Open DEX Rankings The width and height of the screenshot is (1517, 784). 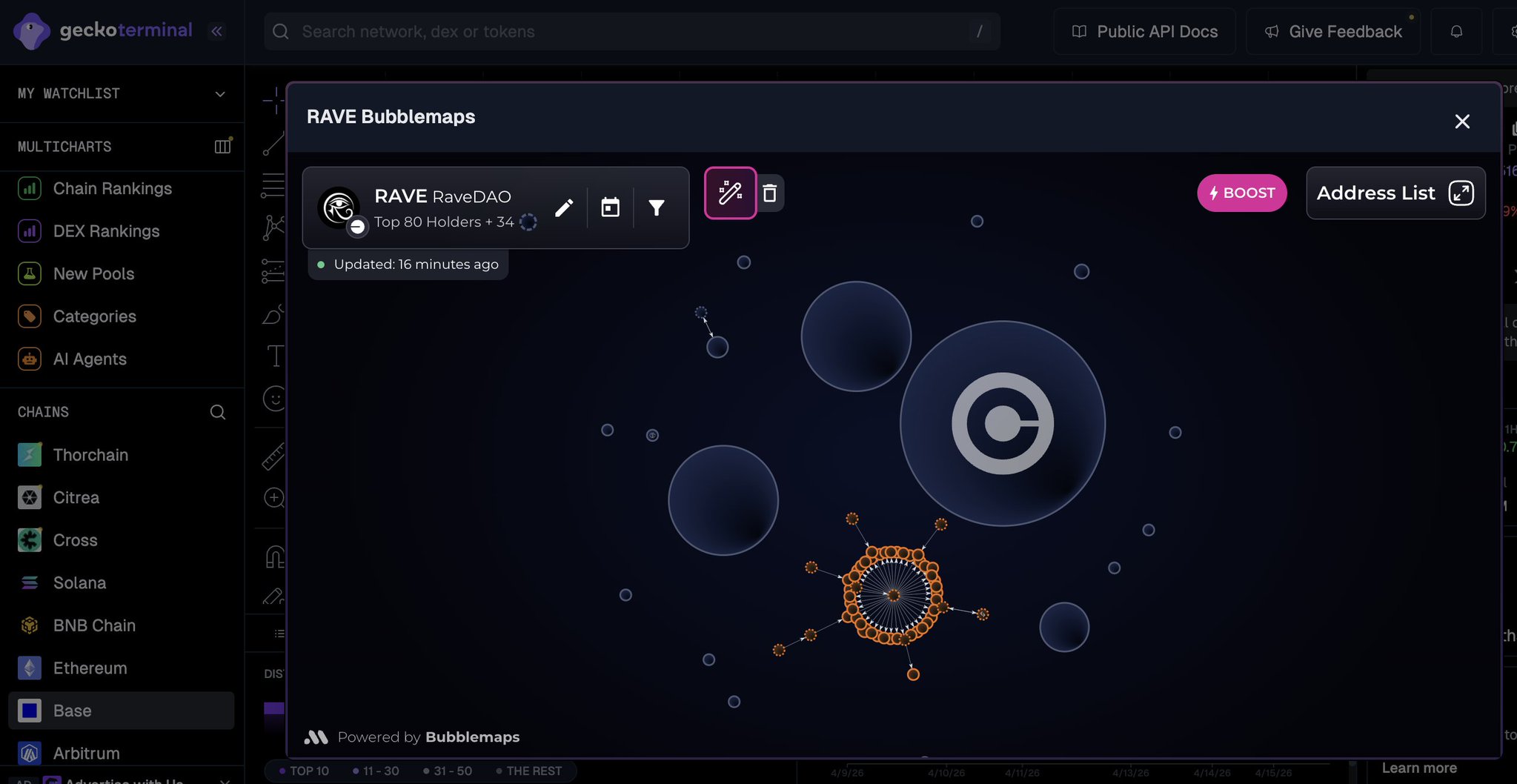pos(122,231)
